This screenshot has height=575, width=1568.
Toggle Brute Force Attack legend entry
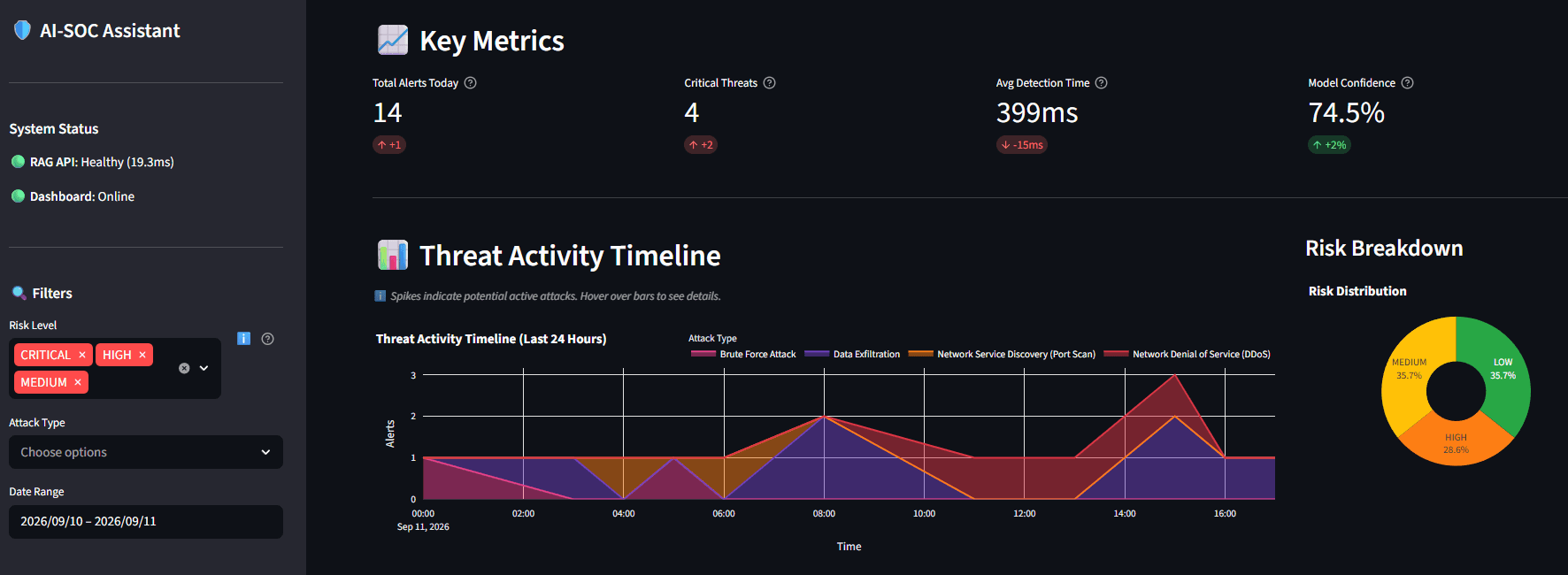click(743, 354)
